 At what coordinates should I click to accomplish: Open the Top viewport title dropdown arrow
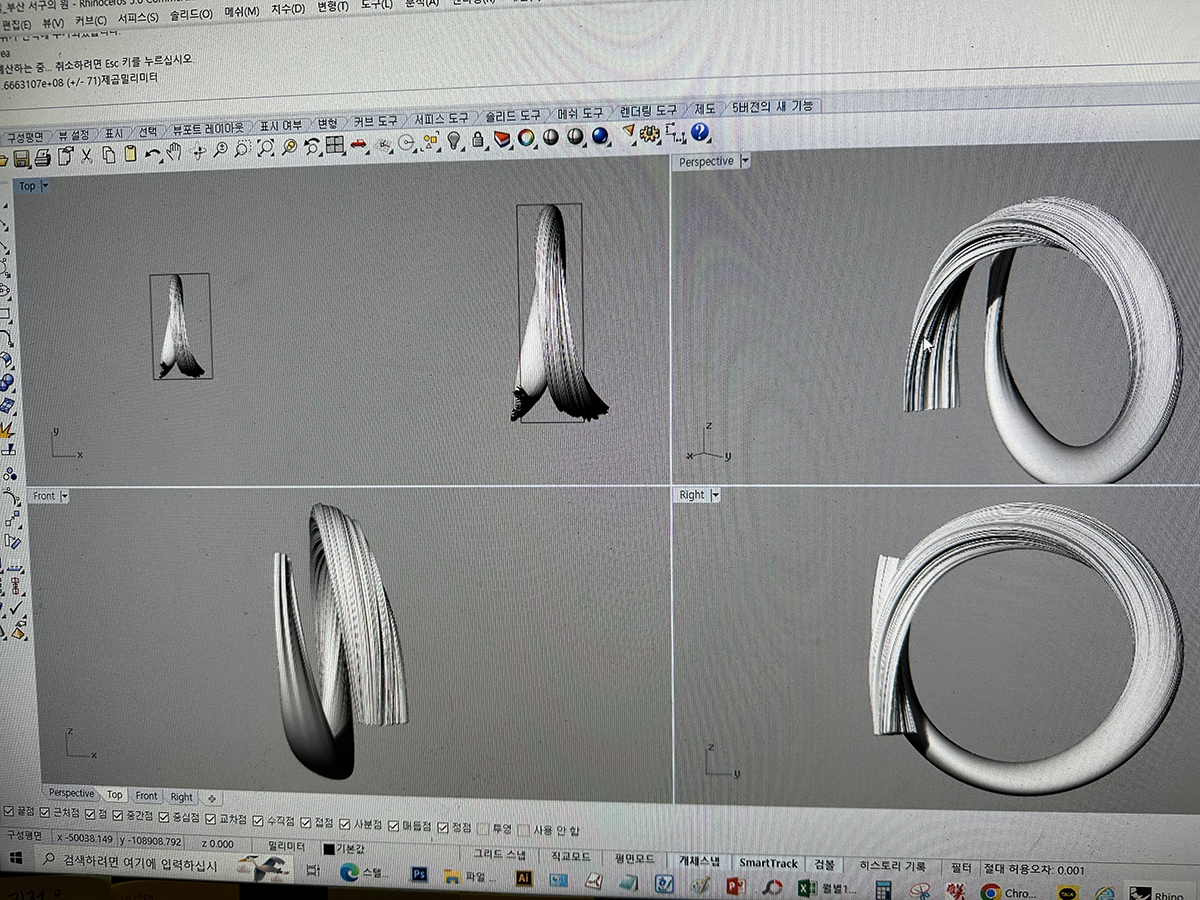(x=46, y=186)
